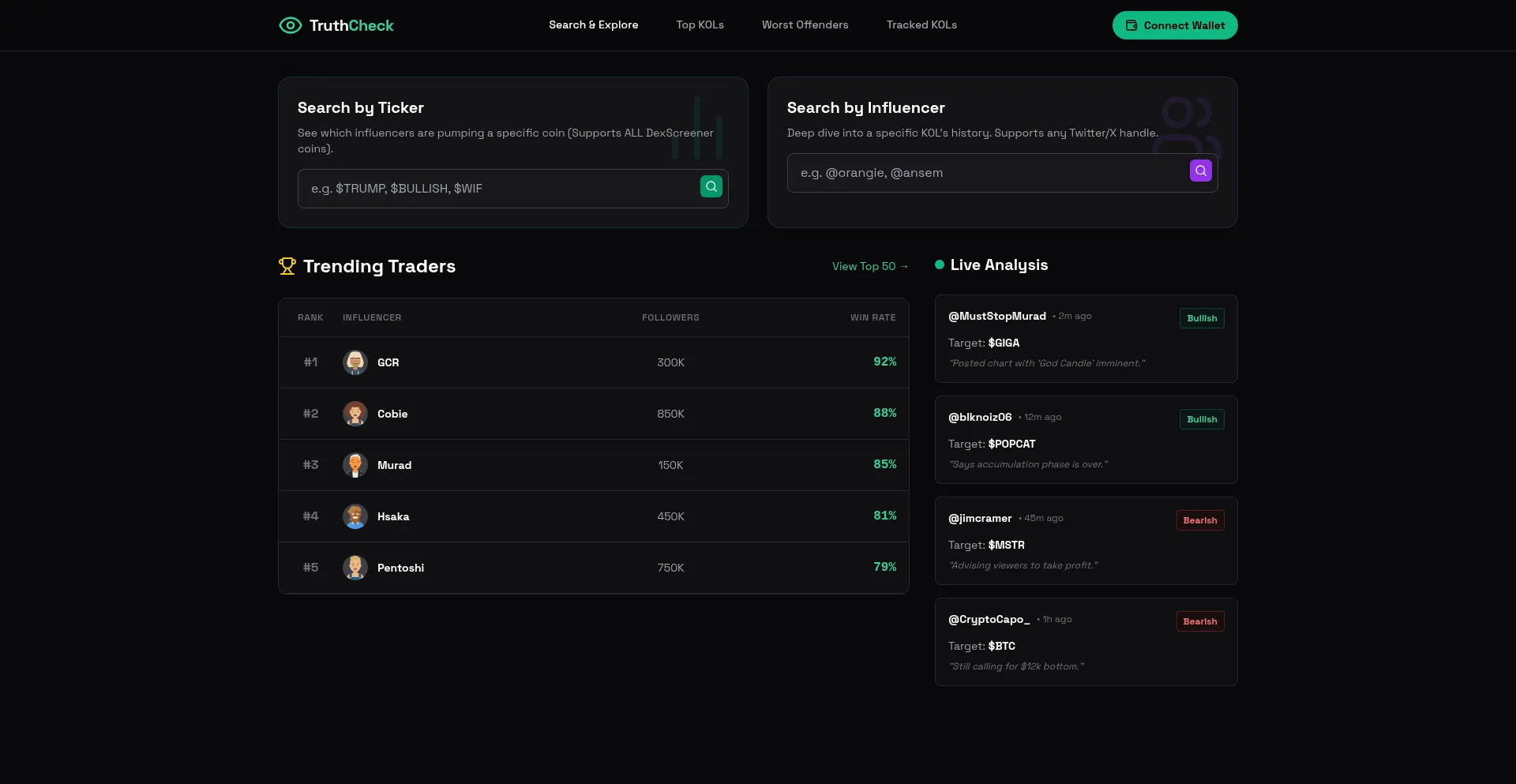This screenshot has width=1516, height=784.
Task: Click the purple influencer search icon
Action: coord(1200,171)
